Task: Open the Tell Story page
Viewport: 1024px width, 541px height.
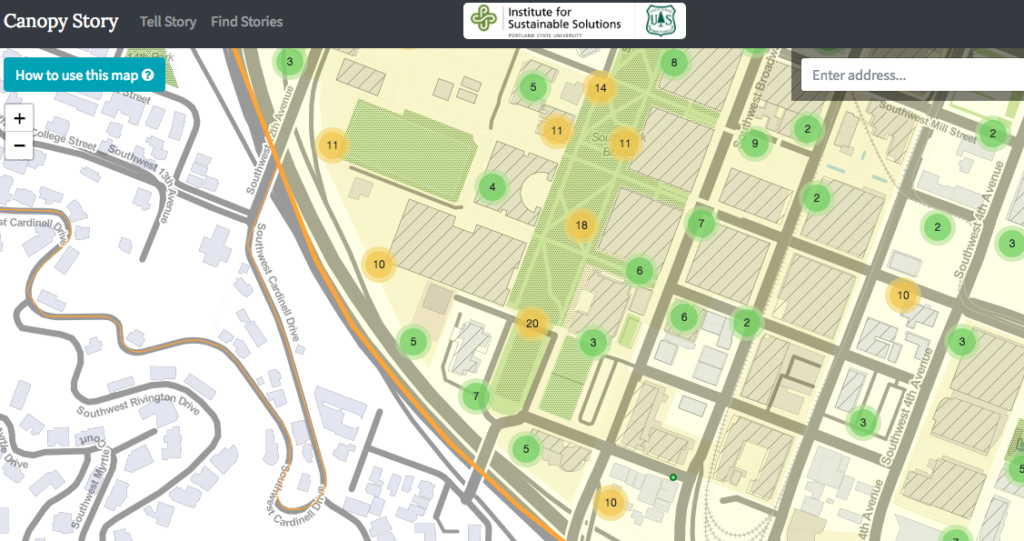Action: pyautogui.click(x=168, y=22)
